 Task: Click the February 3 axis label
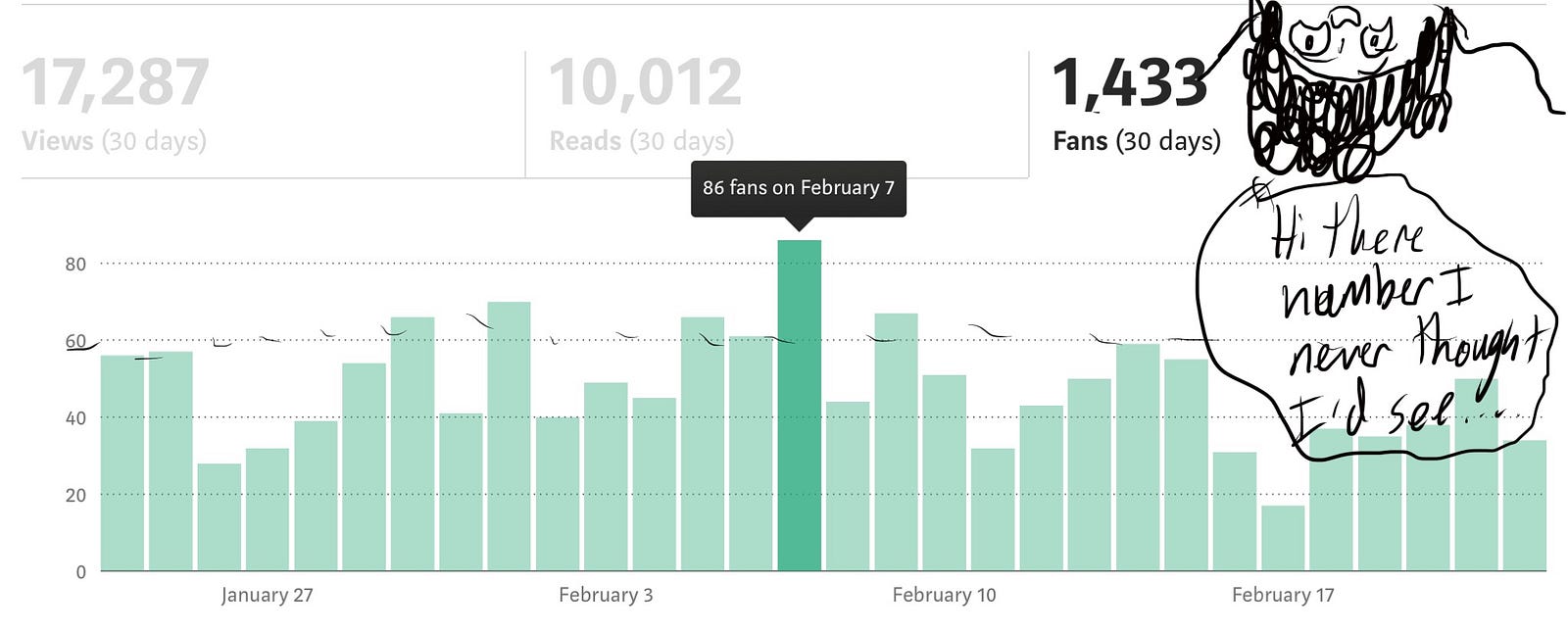(606, 595)
